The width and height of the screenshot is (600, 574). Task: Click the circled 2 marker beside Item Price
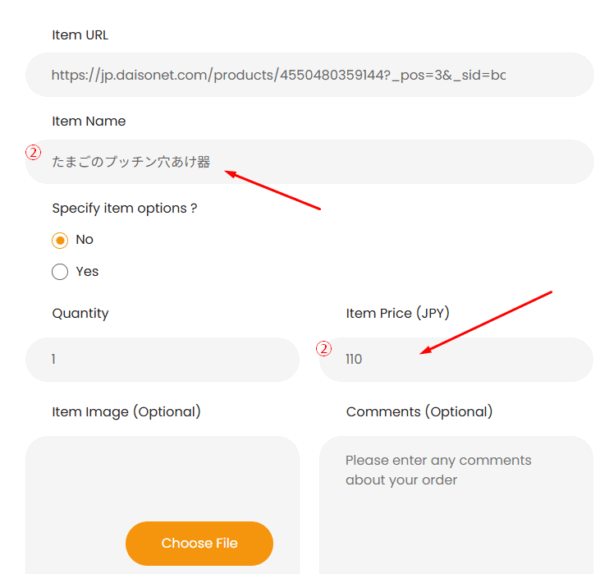tap(323, 349)
